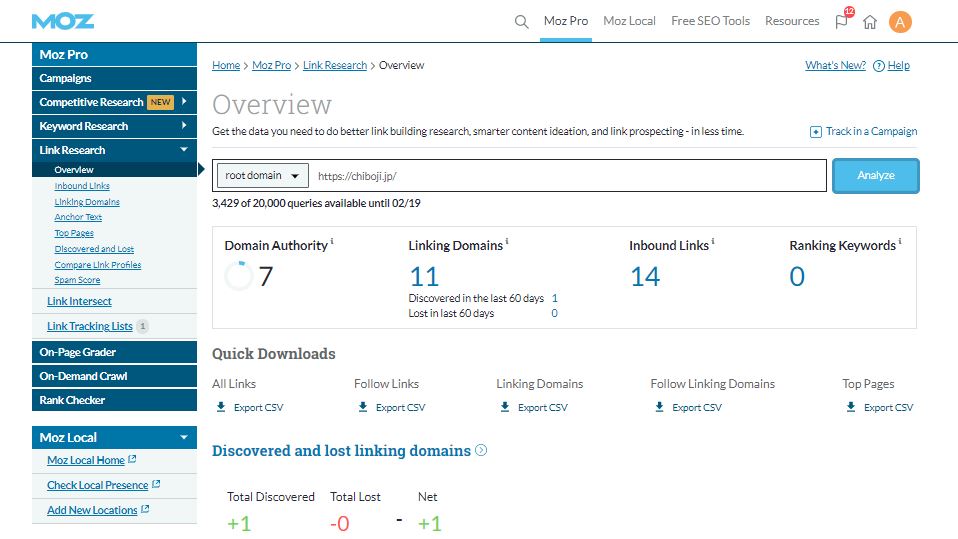Select Overview under Link Research
Image resolution: width=958 pixels, height=539 pixels.
click(114, 169)
